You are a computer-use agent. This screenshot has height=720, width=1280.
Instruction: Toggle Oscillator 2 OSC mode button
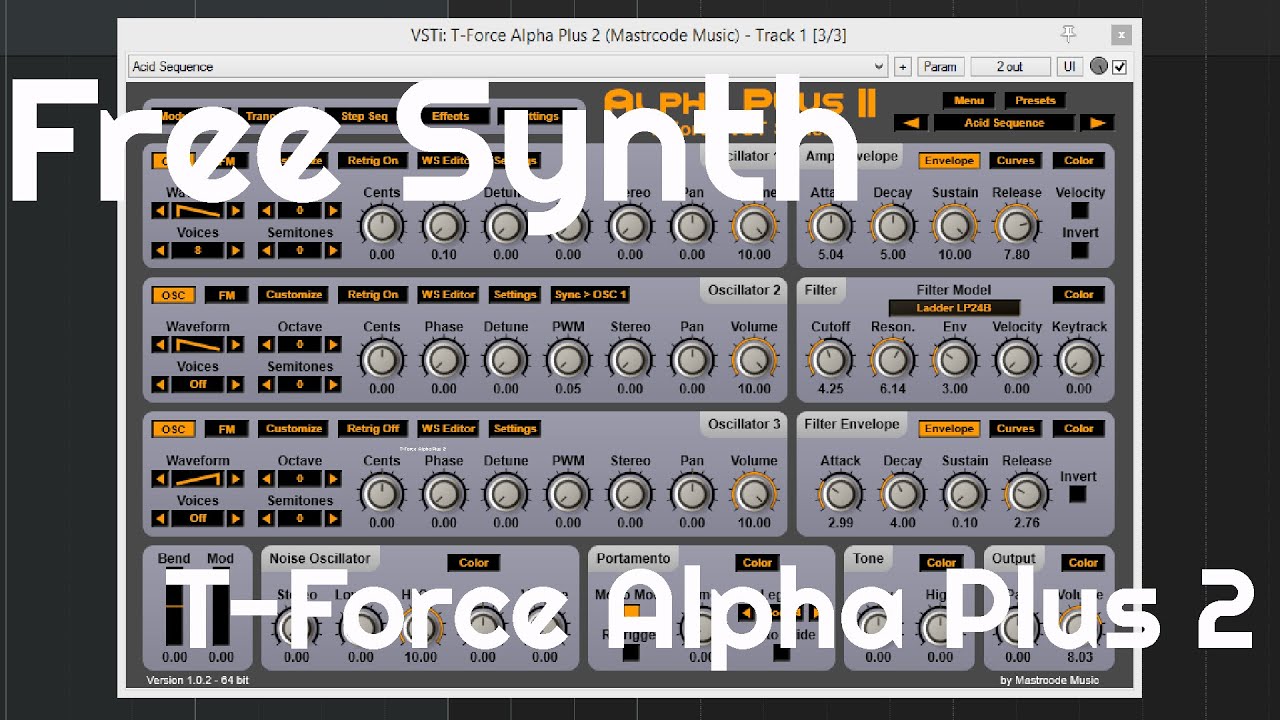coord(174,295)
